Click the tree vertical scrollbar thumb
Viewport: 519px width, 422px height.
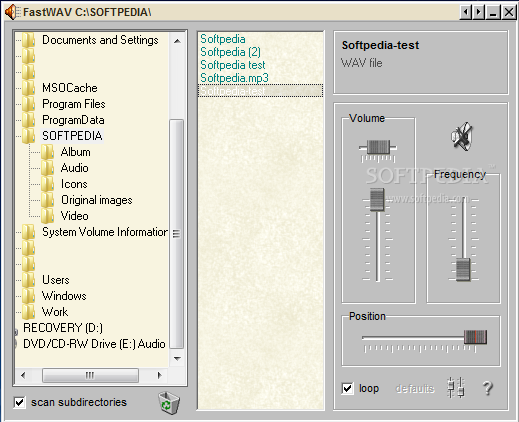177,234
